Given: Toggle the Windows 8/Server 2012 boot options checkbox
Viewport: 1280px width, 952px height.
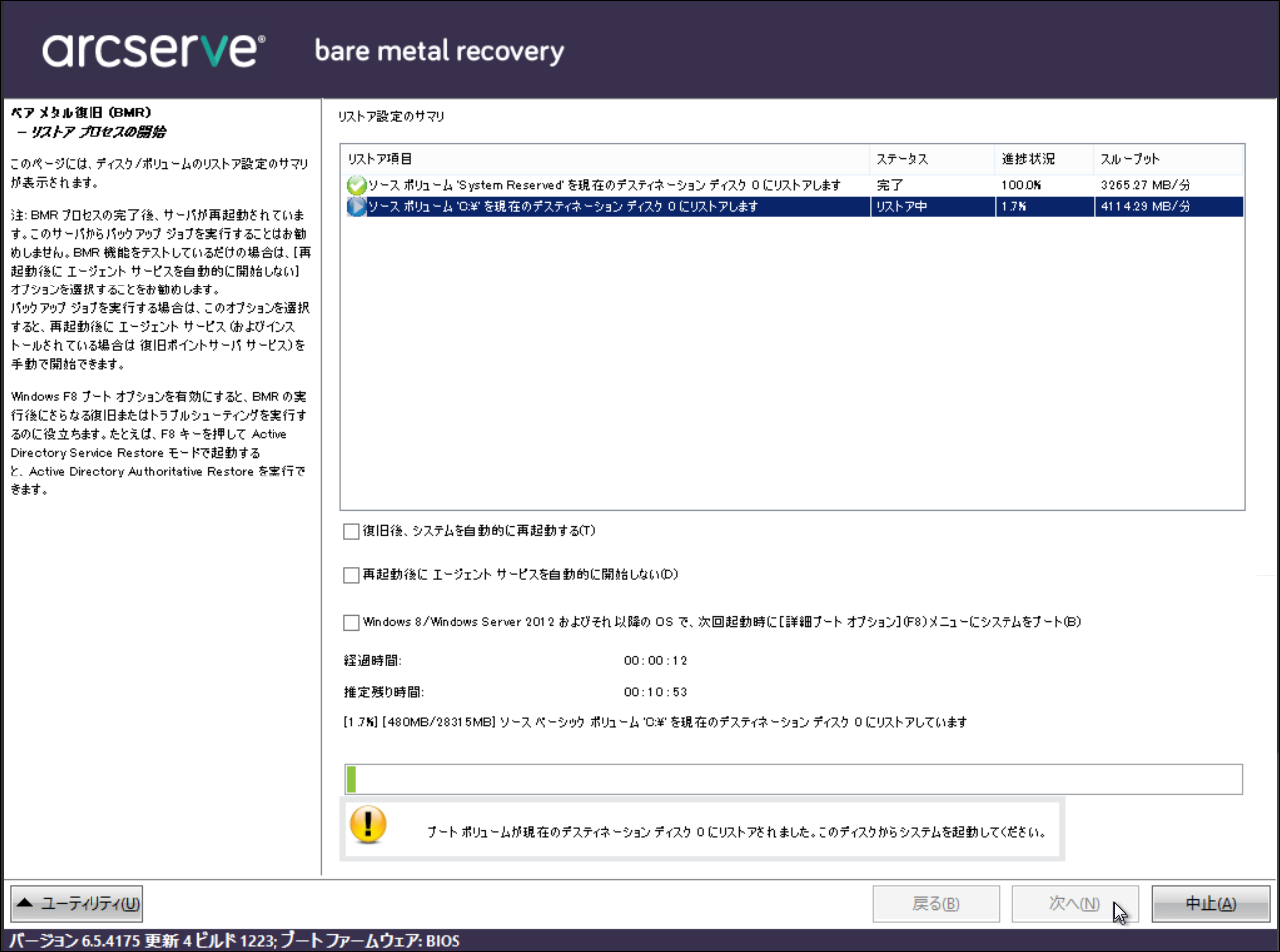Looking at the screenshot, I should (351, 623).
